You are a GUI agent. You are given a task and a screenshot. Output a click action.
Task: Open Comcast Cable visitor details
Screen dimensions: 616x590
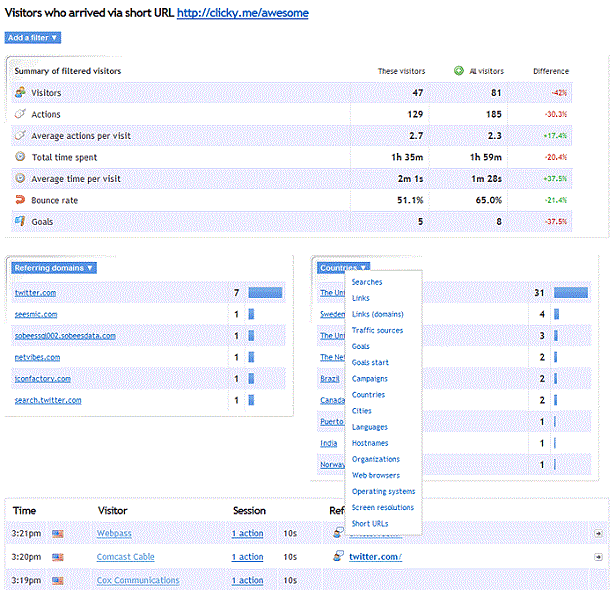125,557
